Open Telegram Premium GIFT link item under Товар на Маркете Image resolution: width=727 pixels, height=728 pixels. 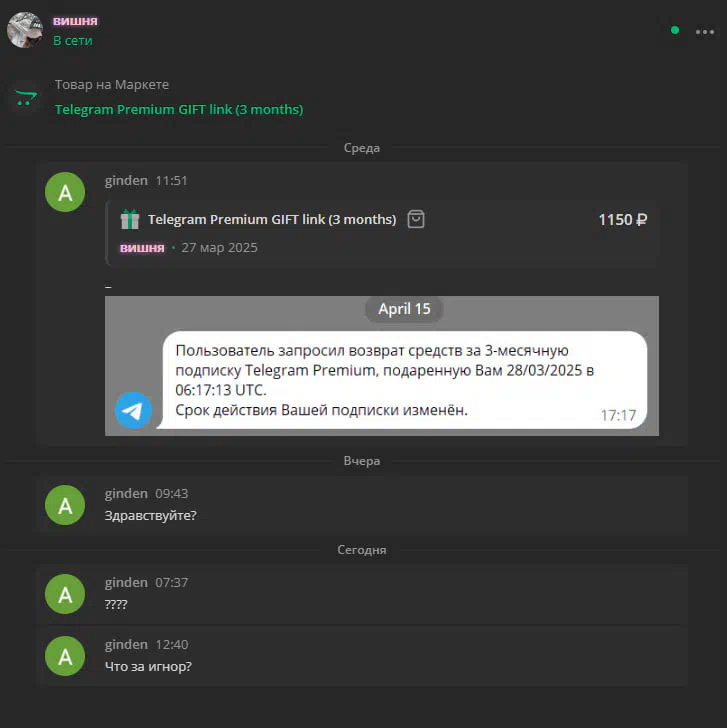pyautogui.click(x=179, y=109)
